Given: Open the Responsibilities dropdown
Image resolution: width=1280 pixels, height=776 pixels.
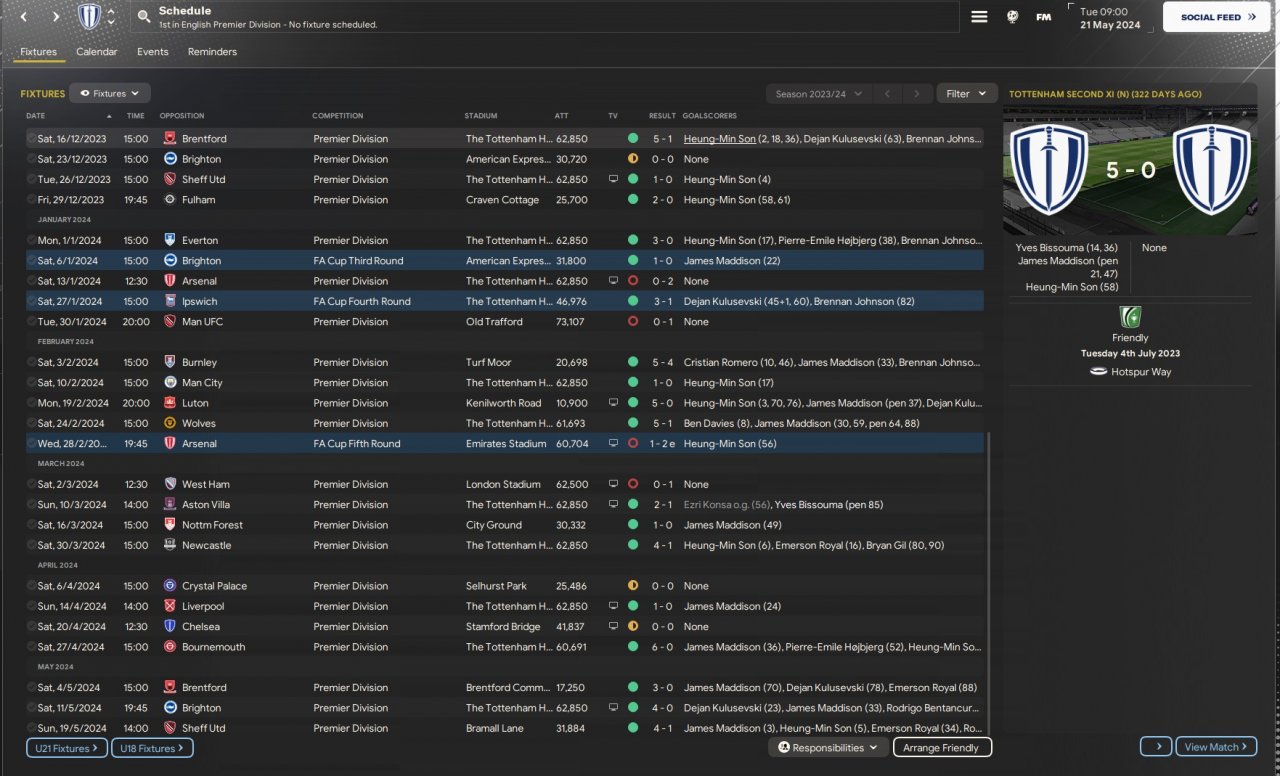Looking at the screenshot, I should click(828, 748).
